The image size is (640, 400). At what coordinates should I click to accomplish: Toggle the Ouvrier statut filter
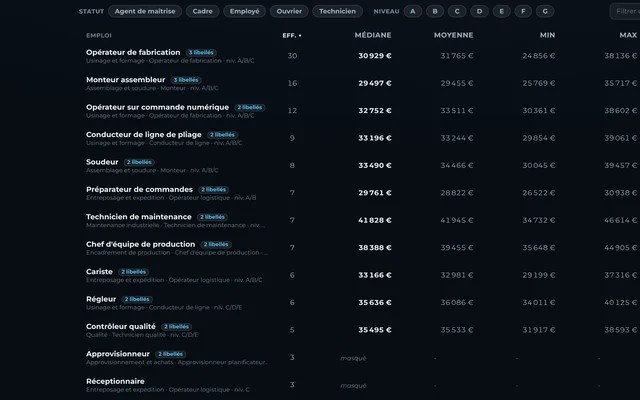click(x=289, y=11)
